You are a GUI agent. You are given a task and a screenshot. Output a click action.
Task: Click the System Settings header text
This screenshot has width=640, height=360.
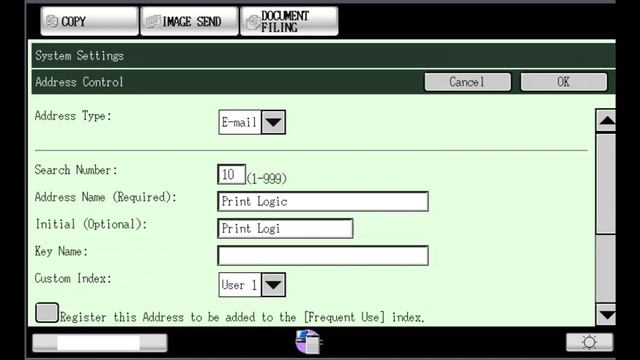point(79,56)
